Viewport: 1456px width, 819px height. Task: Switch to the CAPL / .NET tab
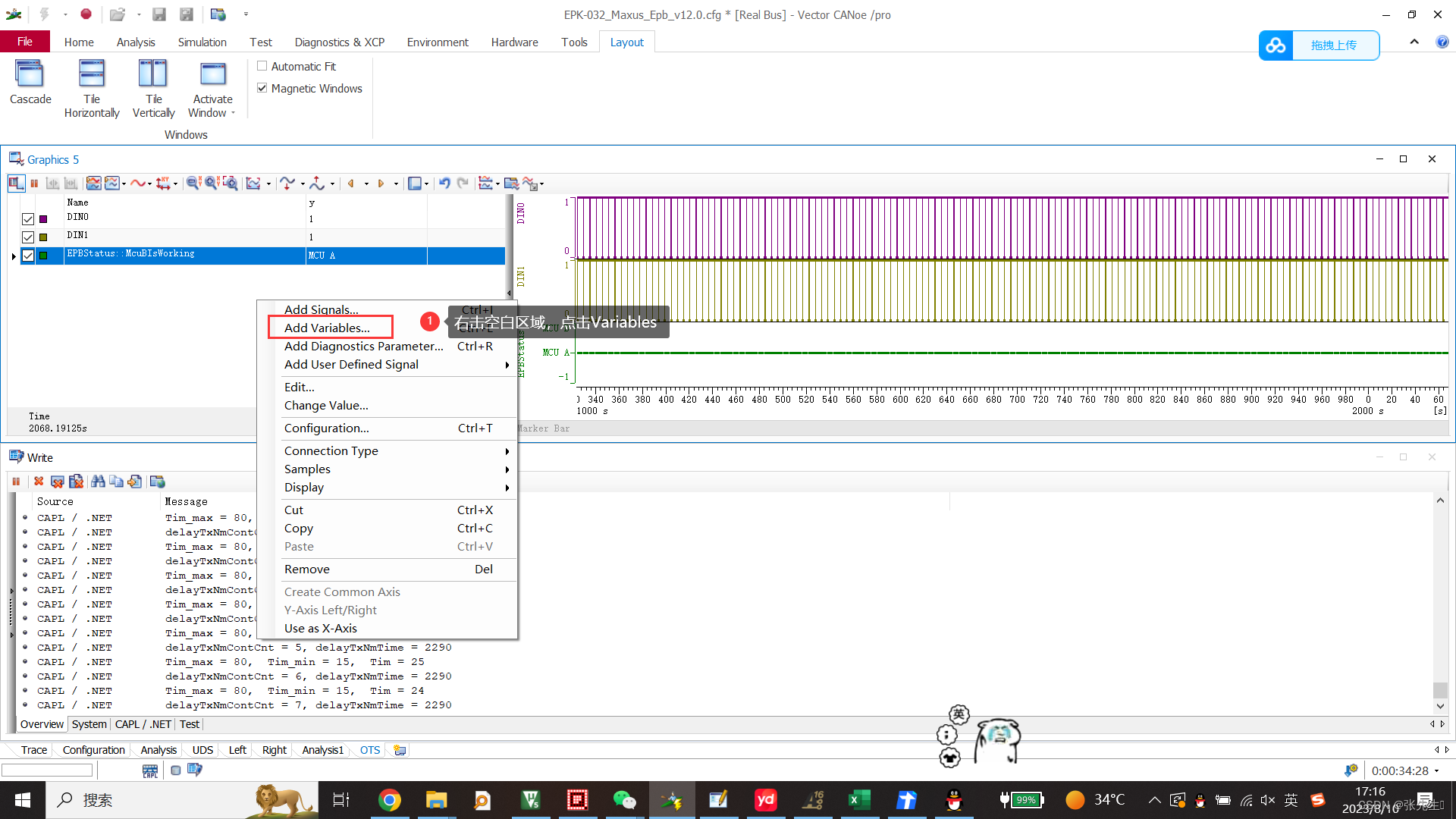click(x=143, y=724)
